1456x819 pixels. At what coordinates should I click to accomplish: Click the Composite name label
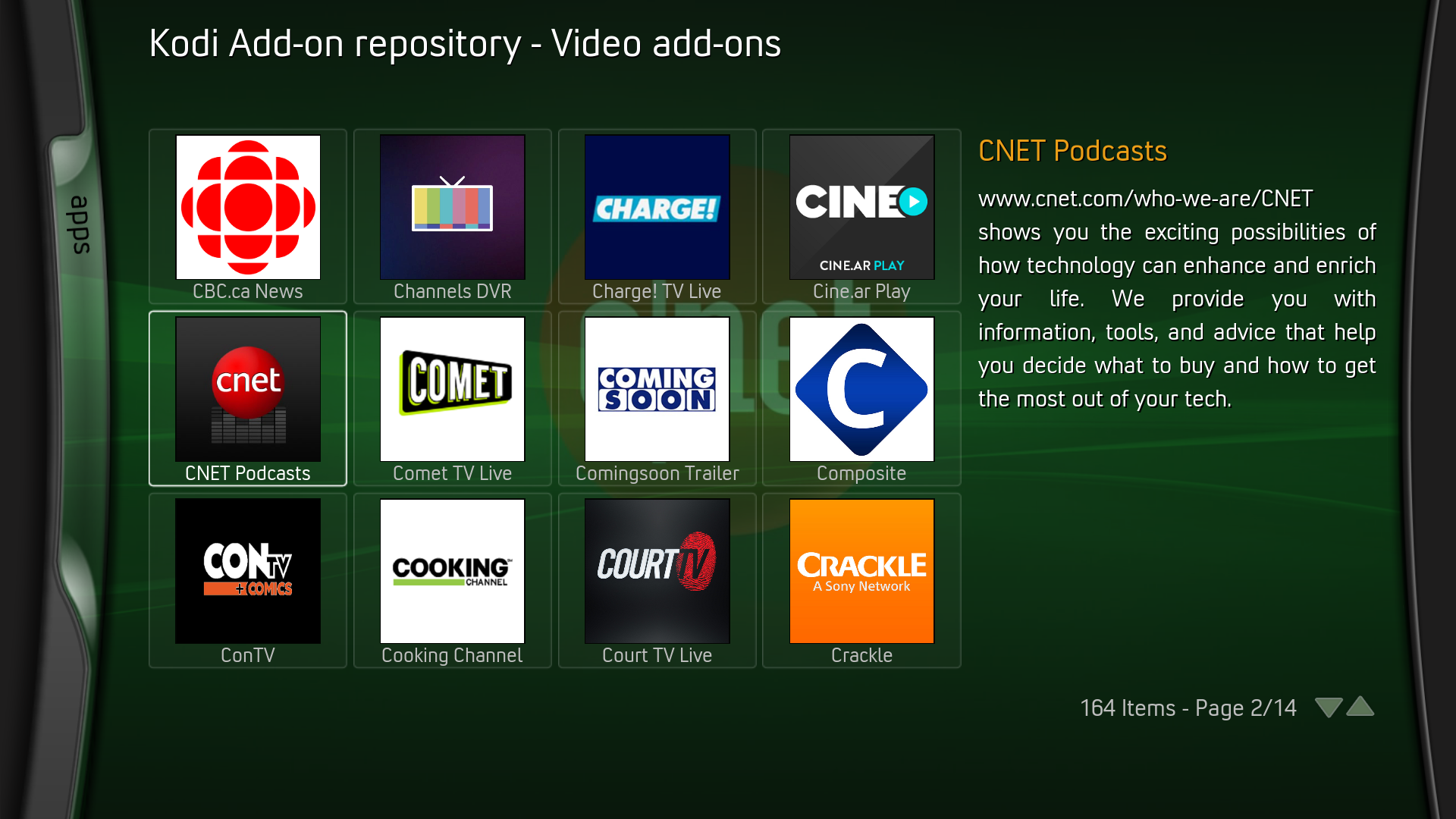[861, 473]
